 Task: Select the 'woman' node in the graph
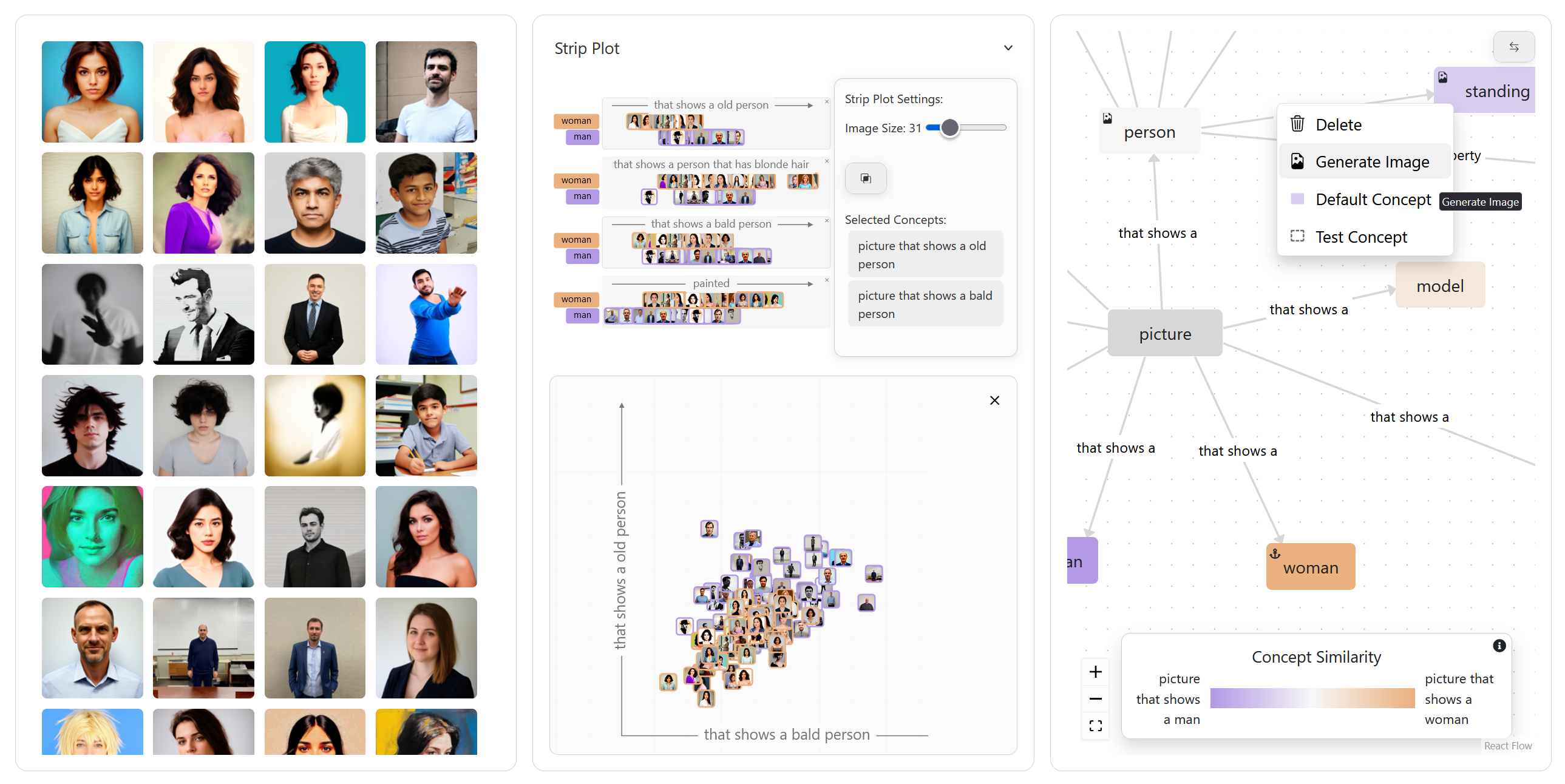[1311, 567]
